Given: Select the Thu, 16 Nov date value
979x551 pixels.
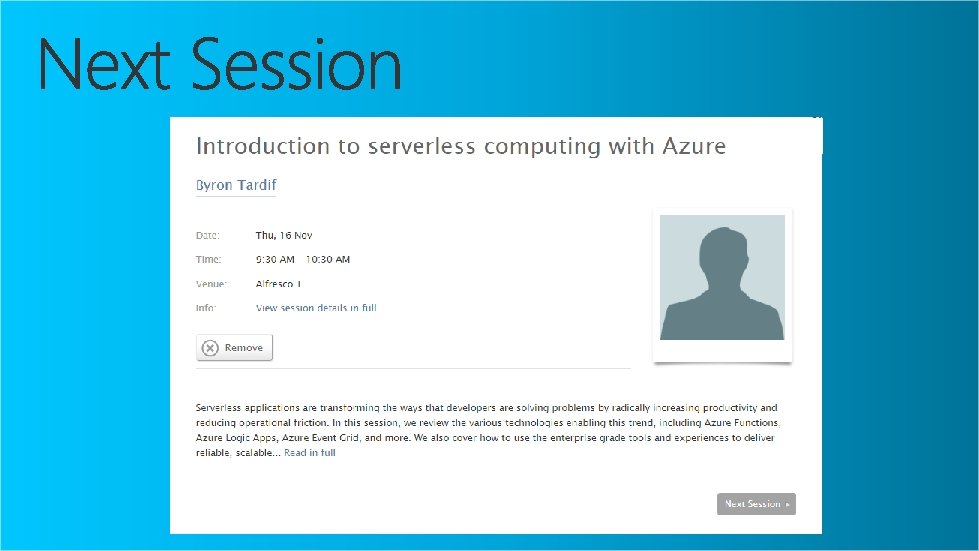Looking at the screenshot, I should (x=284, y=236).
